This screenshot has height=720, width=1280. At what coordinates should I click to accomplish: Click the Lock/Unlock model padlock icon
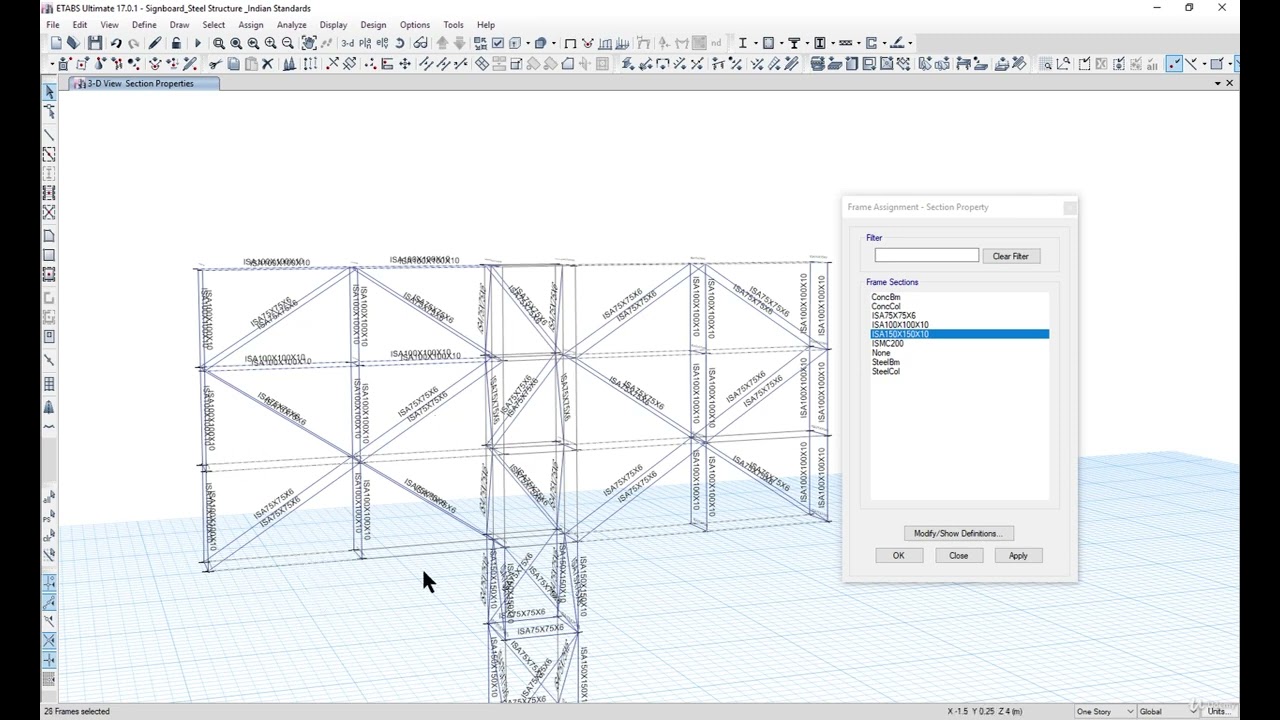pos(176,43)
